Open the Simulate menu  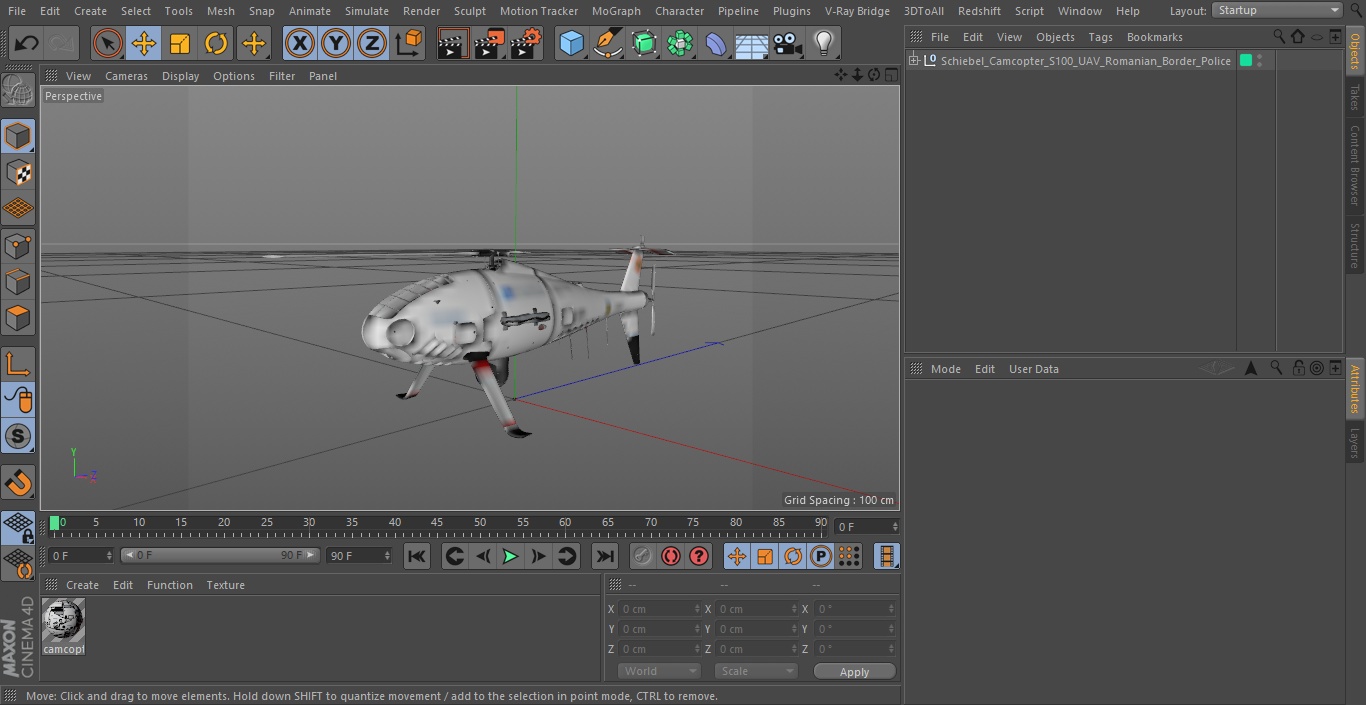(x=367, y=11)
